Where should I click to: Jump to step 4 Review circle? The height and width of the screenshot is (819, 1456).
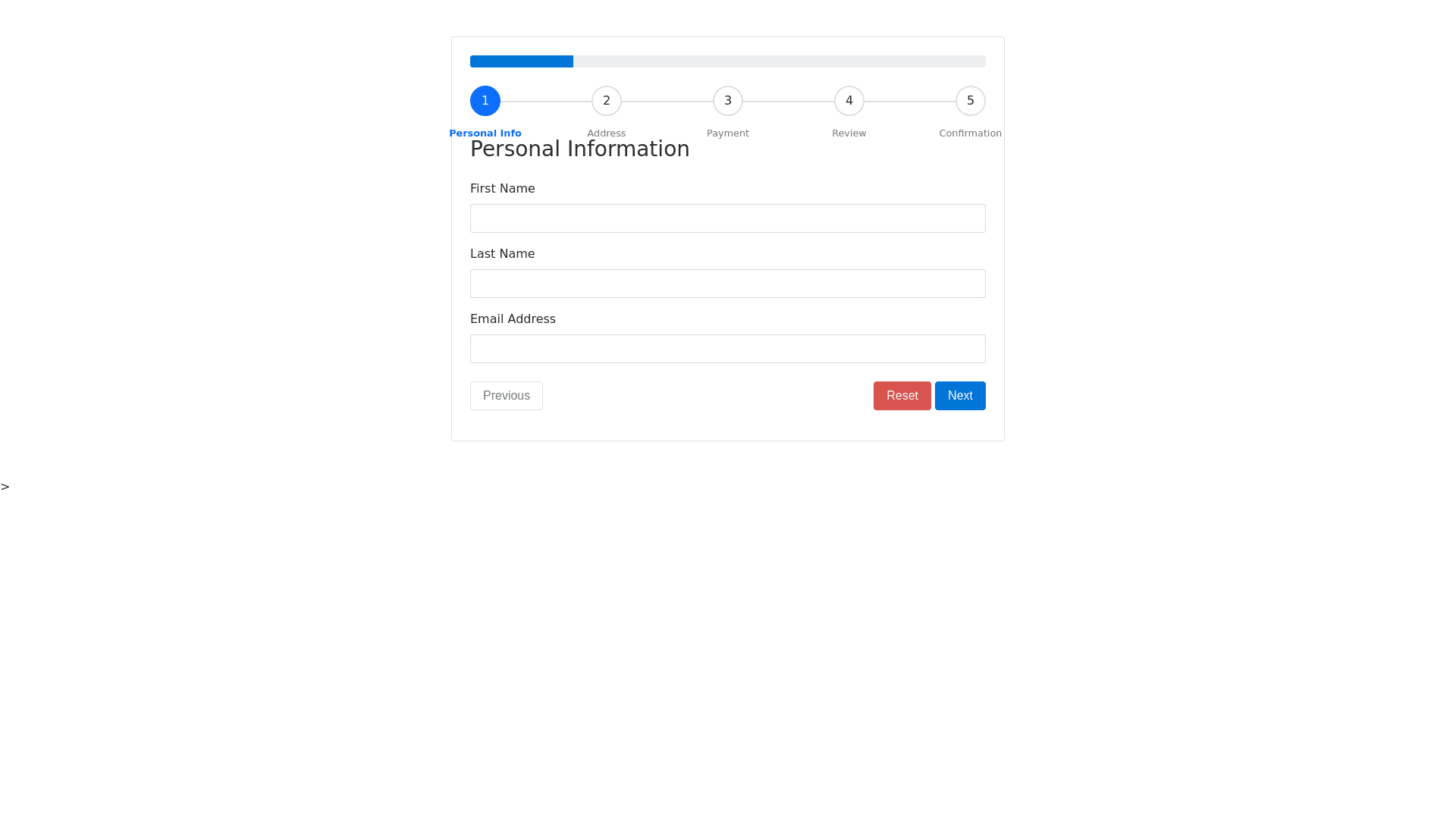point(849,101)
